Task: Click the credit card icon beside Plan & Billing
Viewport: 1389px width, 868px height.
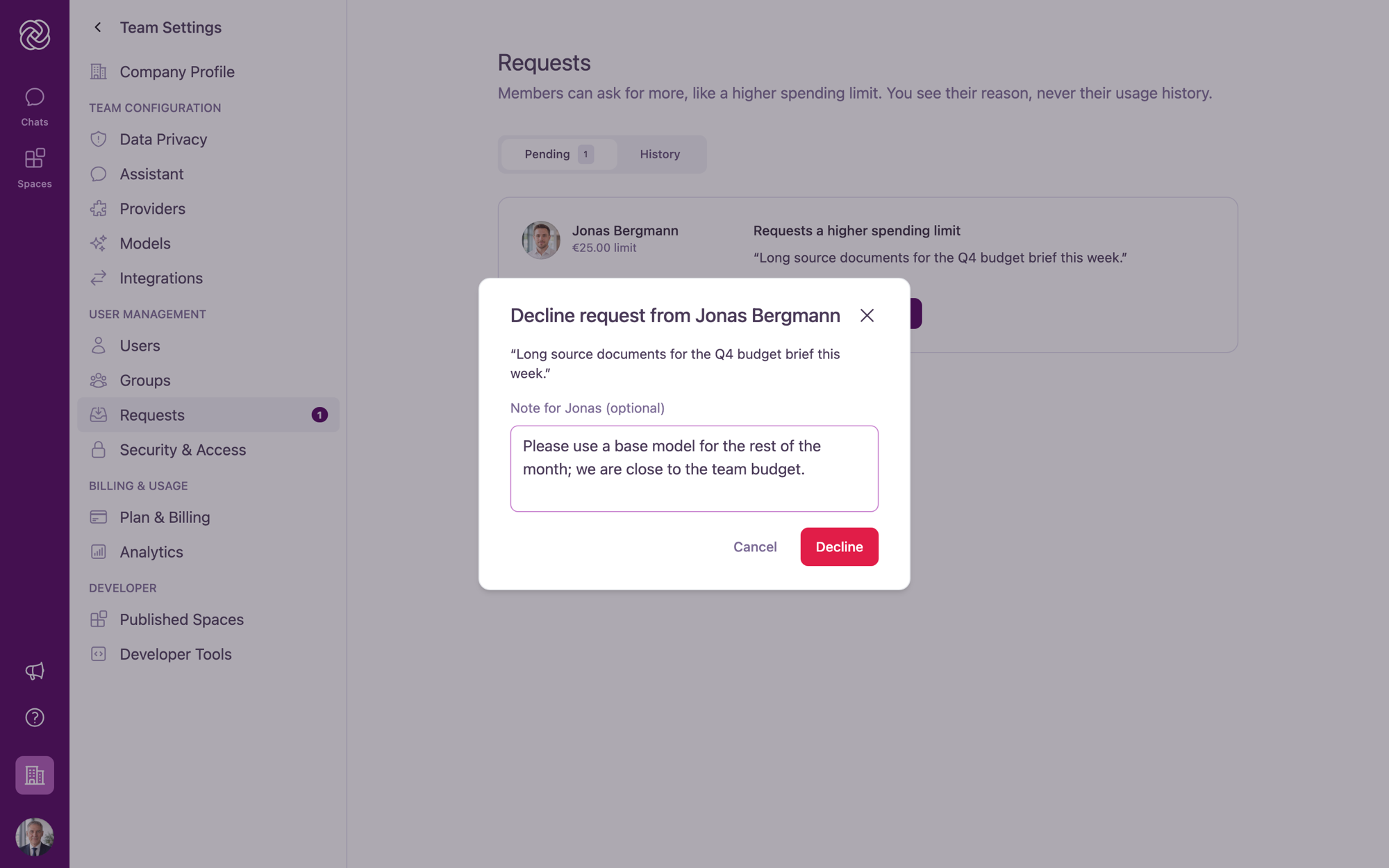Action: [x=99, y=517]
